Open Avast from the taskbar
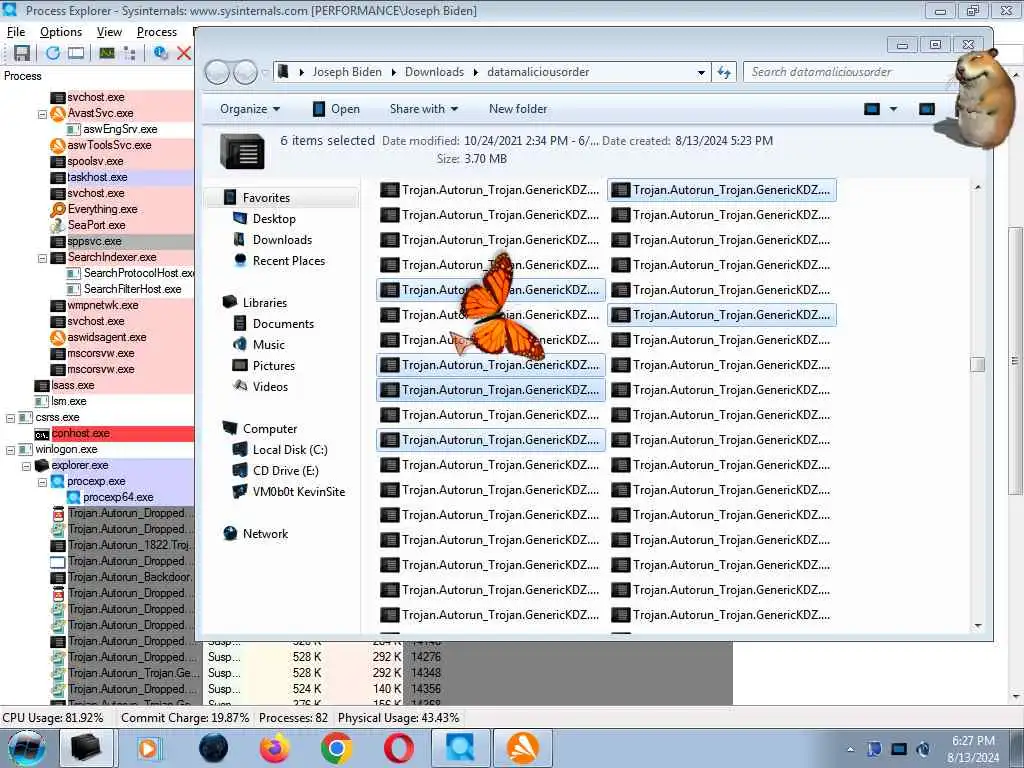Screen dimensions: 1024x768 tap(522, 748)
